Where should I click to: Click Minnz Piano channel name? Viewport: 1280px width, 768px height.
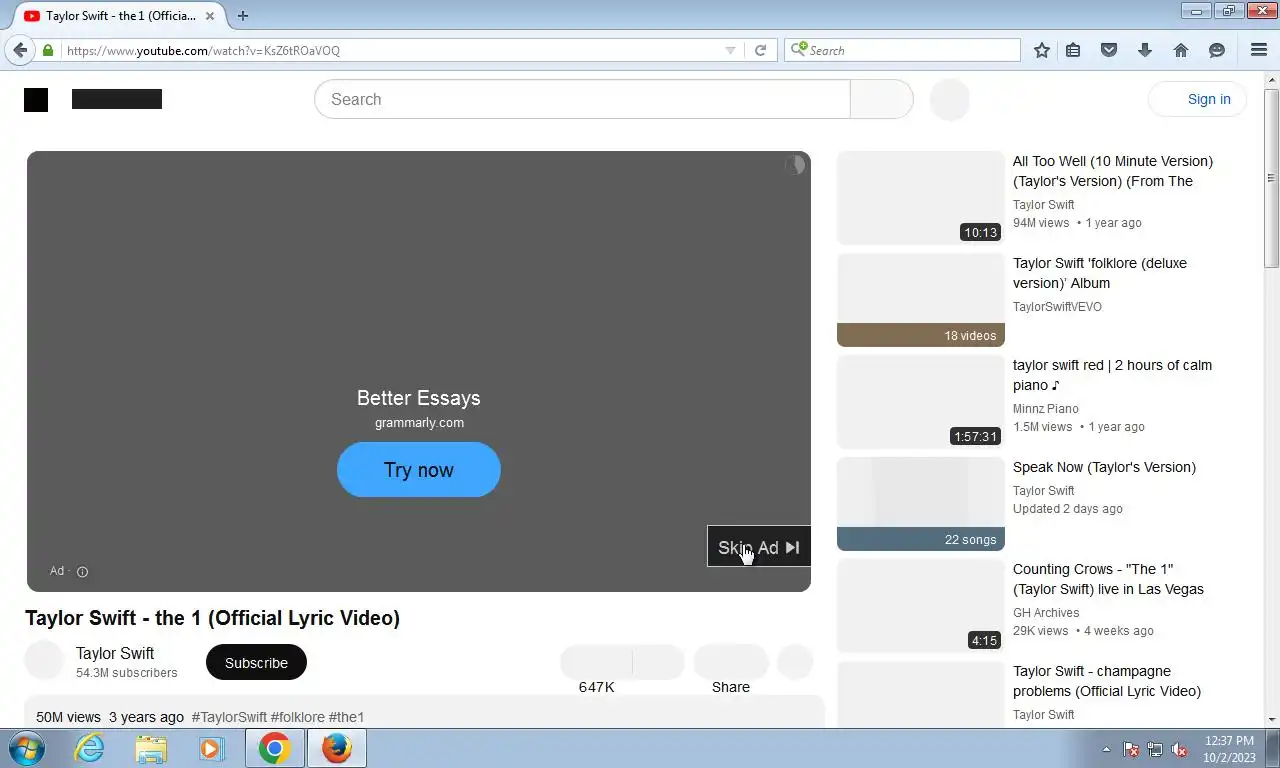[1046, 409]
